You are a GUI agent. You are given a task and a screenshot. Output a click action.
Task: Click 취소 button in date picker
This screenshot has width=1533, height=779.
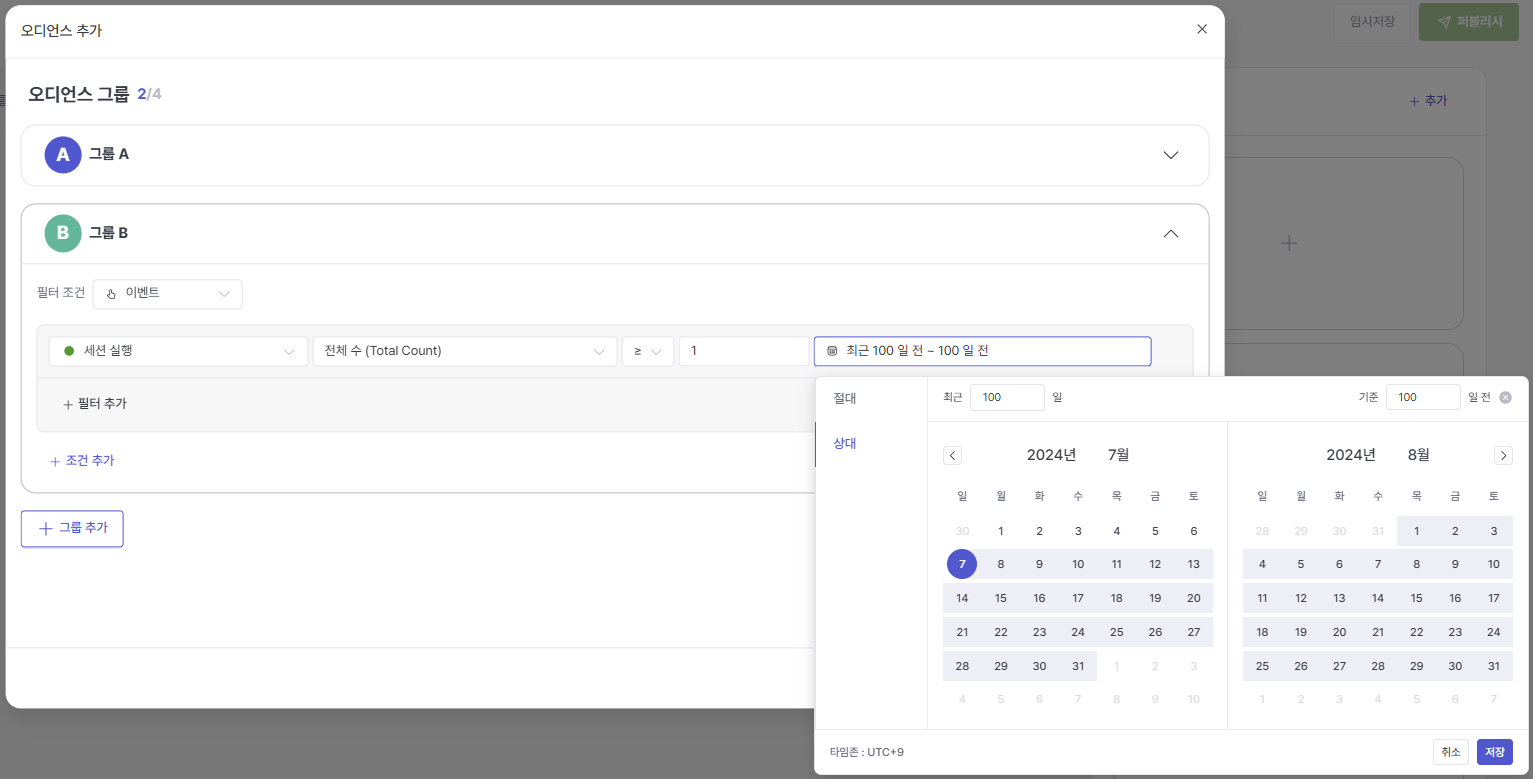pos(1450,752)
